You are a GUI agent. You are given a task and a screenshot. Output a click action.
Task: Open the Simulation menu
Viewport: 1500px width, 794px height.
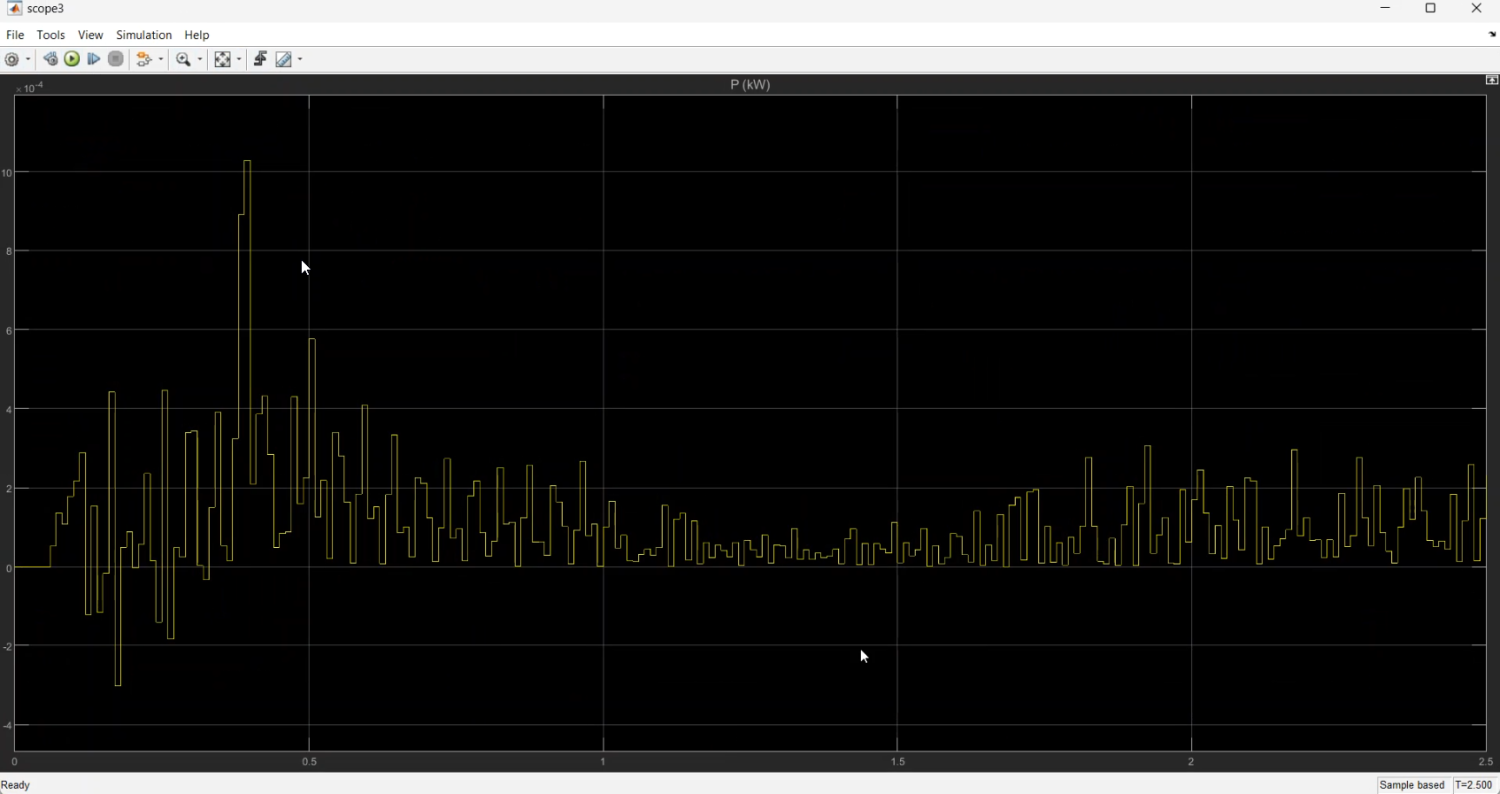pyautogui.click(x=144, y=35)
